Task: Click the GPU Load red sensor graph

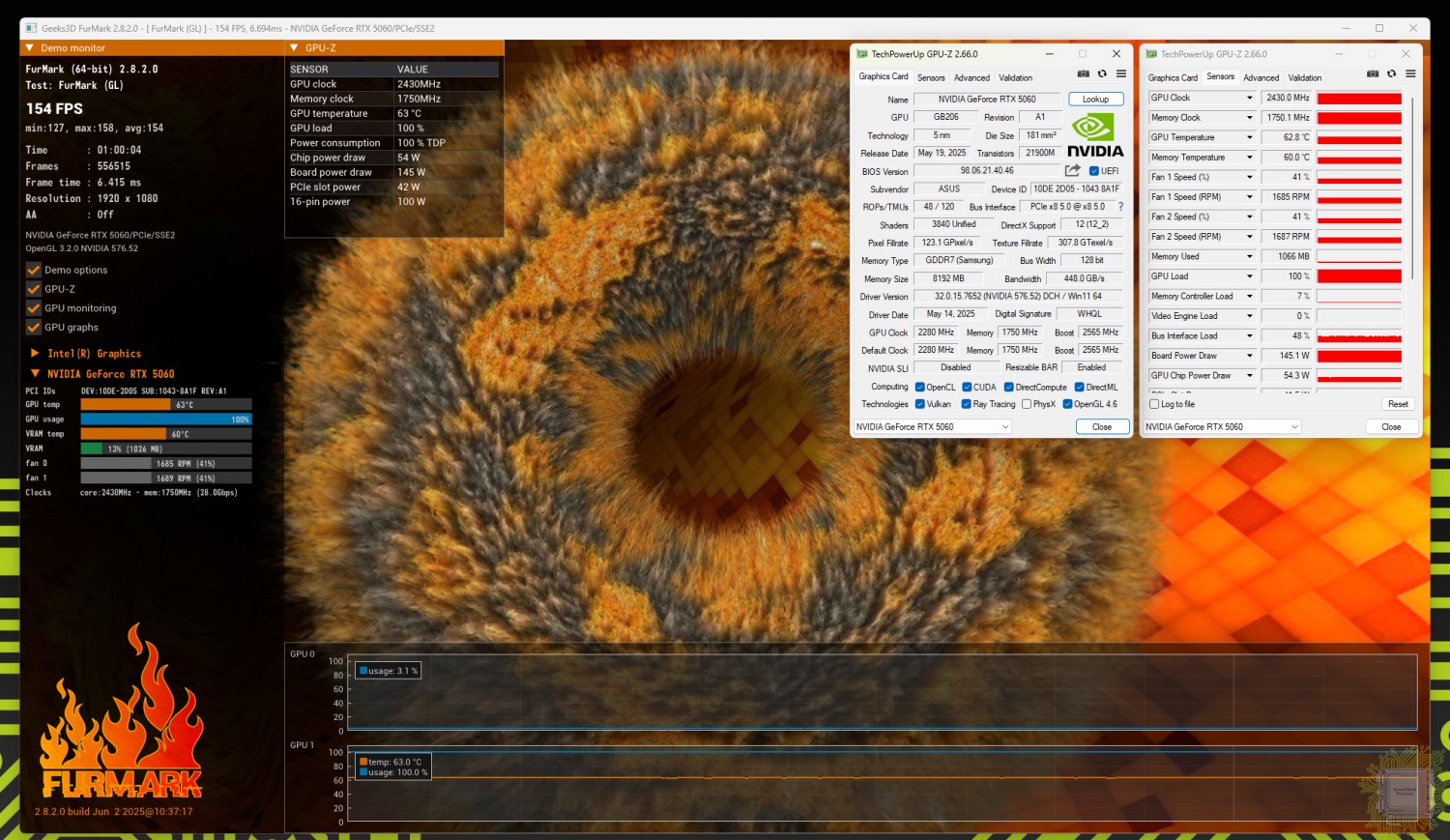Action: (x=1359, y=276)
